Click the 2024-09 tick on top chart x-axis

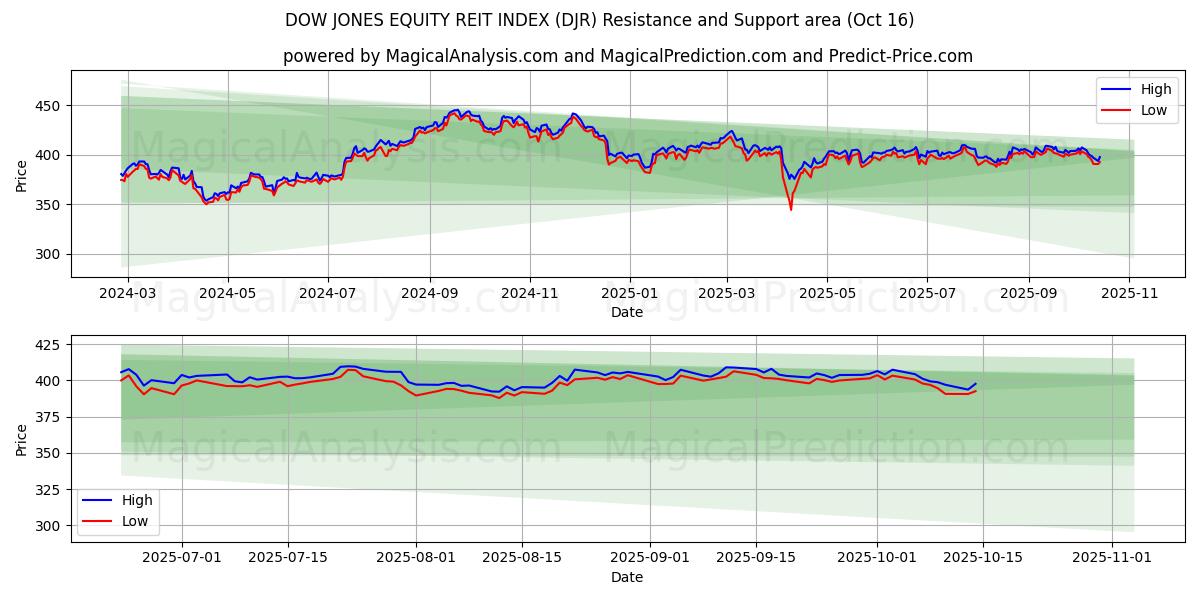point(430,295)
